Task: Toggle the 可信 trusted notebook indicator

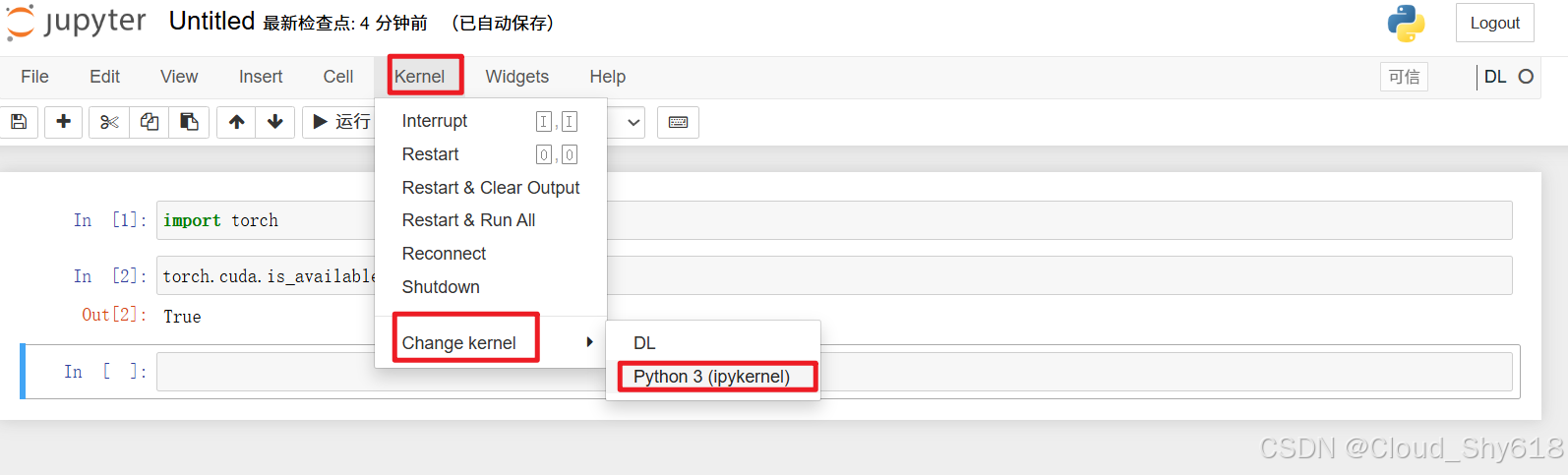Action: (x=1404, y=77)
